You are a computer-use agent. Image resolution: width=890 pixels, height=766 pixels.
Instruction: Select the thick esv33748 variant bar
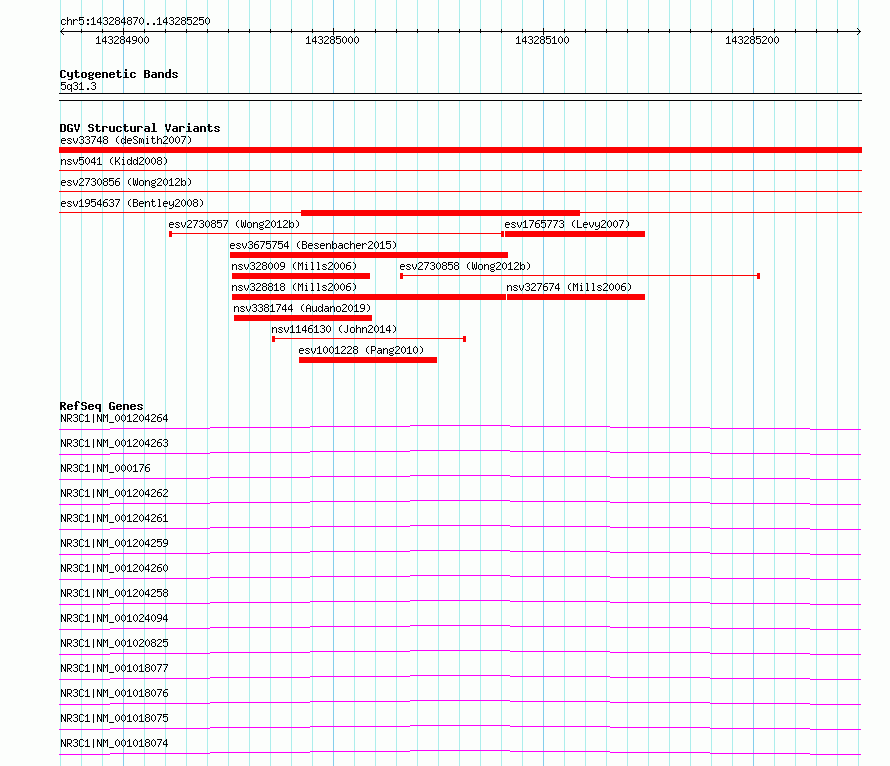pyautogui.click(x=460, y=150)
